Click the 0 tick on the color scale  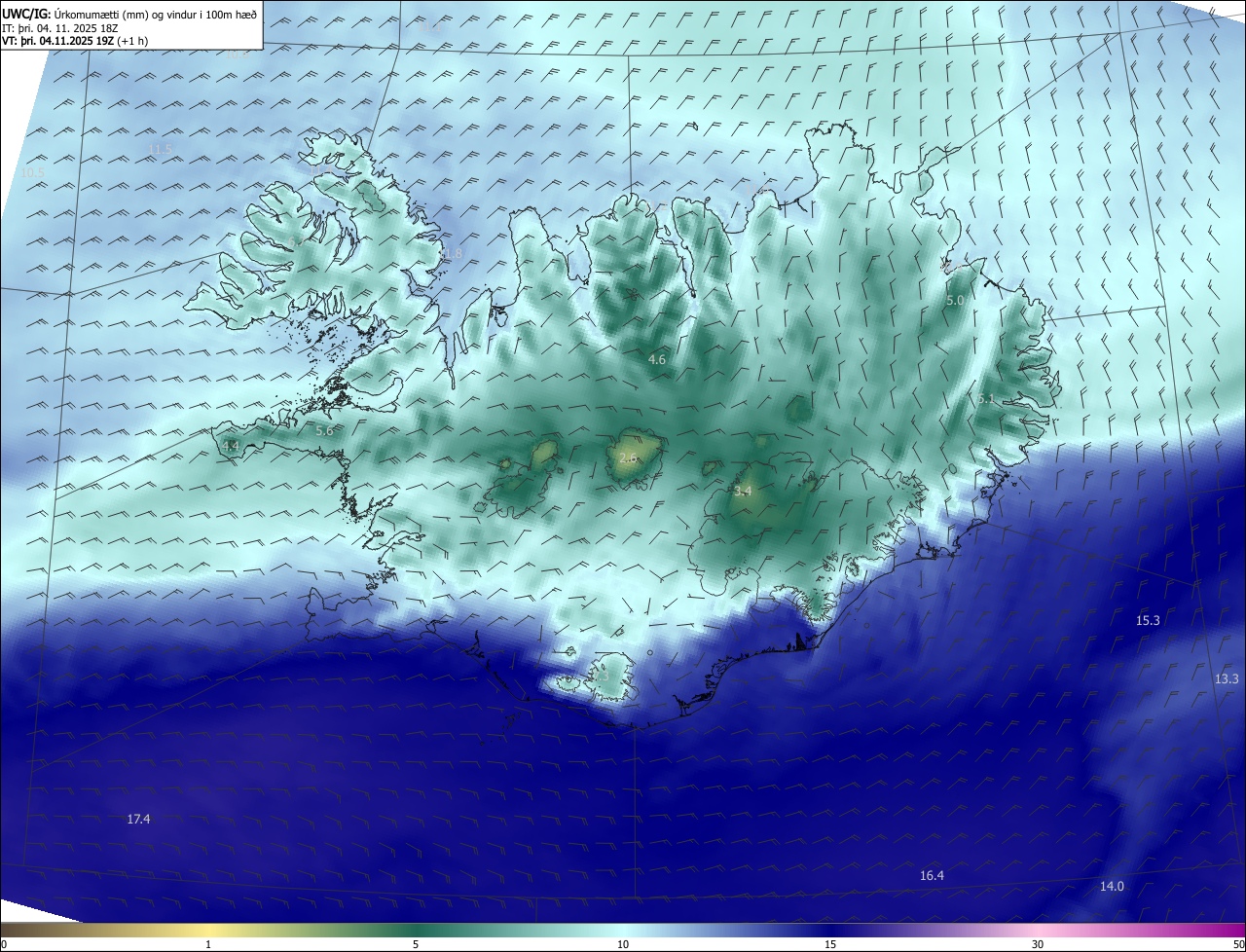[x=4, y=945]
